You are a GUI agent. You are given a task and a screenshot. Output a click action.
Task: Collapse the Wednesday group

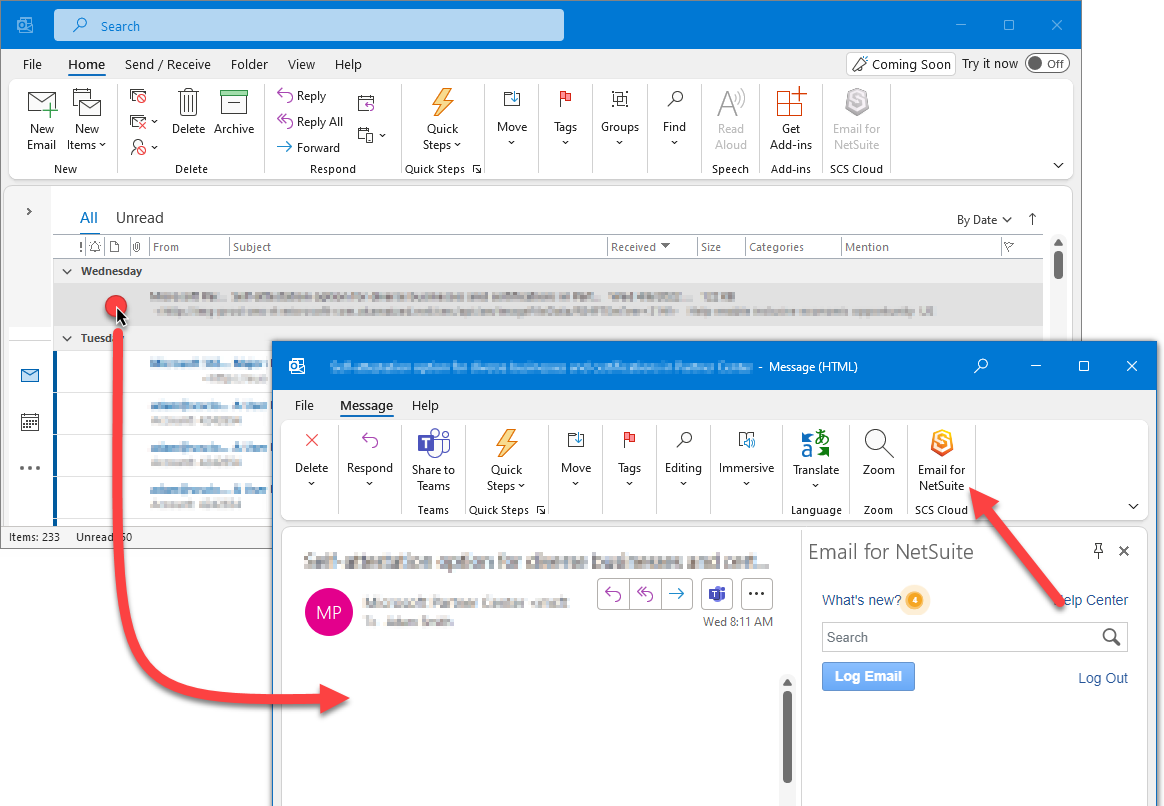coord(67,272)
